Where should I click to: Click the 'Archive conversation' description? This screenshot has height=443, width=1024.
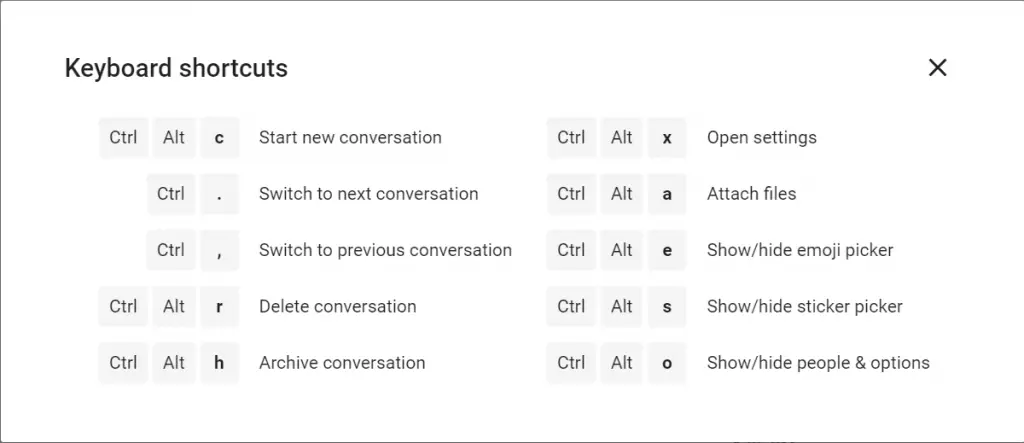pos(342,362)
